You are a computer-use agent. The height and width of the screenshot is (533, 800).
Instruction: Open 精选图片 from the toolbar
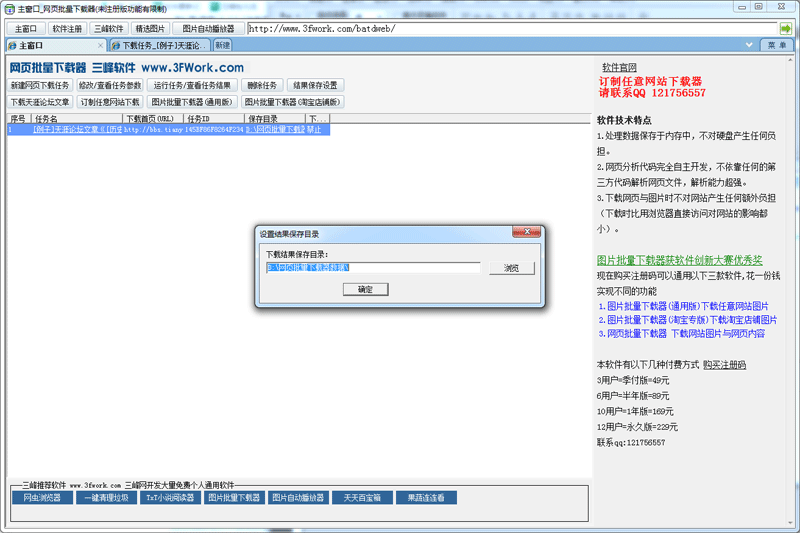[150, 29]
